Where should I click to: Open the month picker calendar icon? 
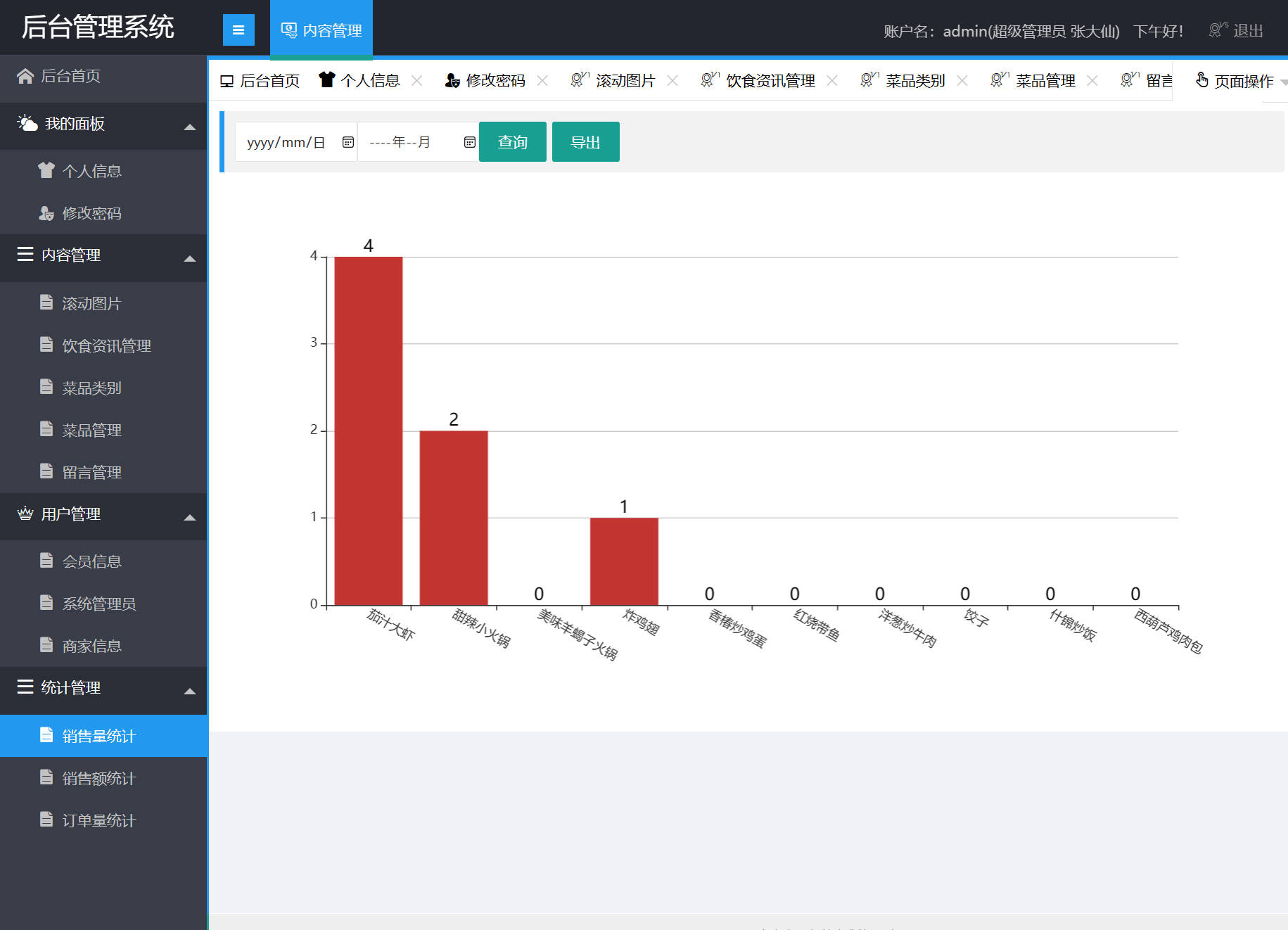pos(469,142)
